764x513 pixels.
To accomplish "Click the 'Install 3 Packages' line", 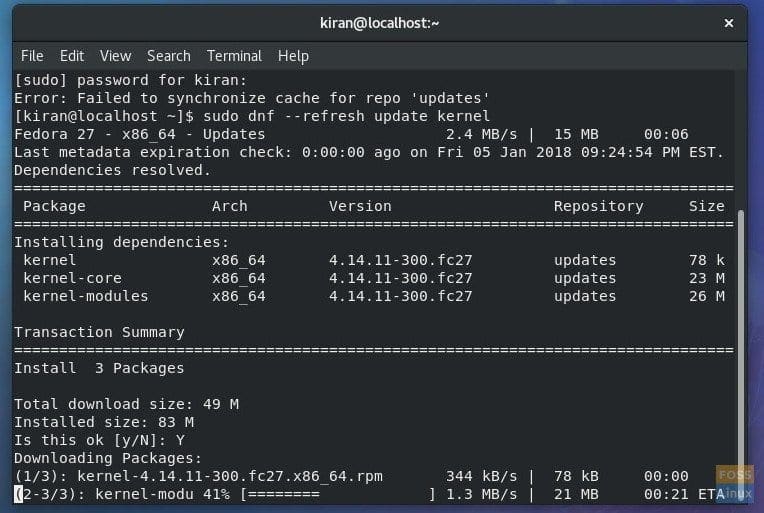I will click(x=99, y=368).
